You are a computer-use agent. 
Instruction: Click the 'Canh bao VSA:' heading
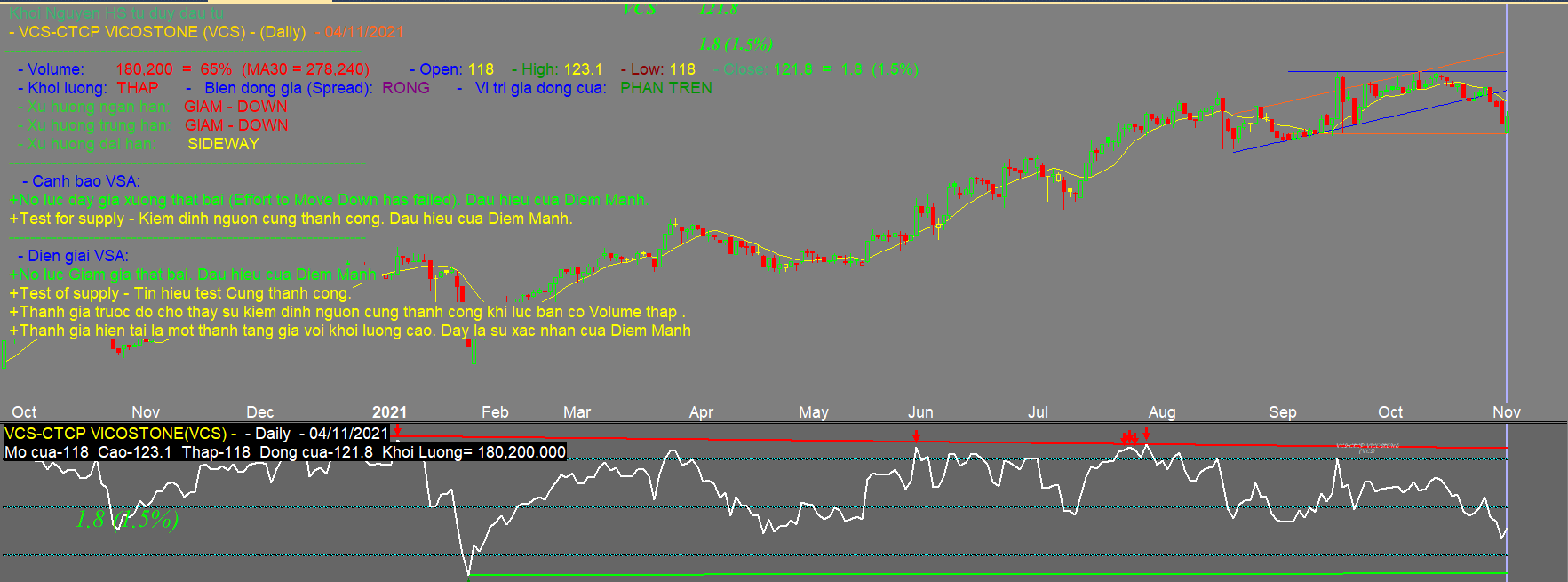85,181
